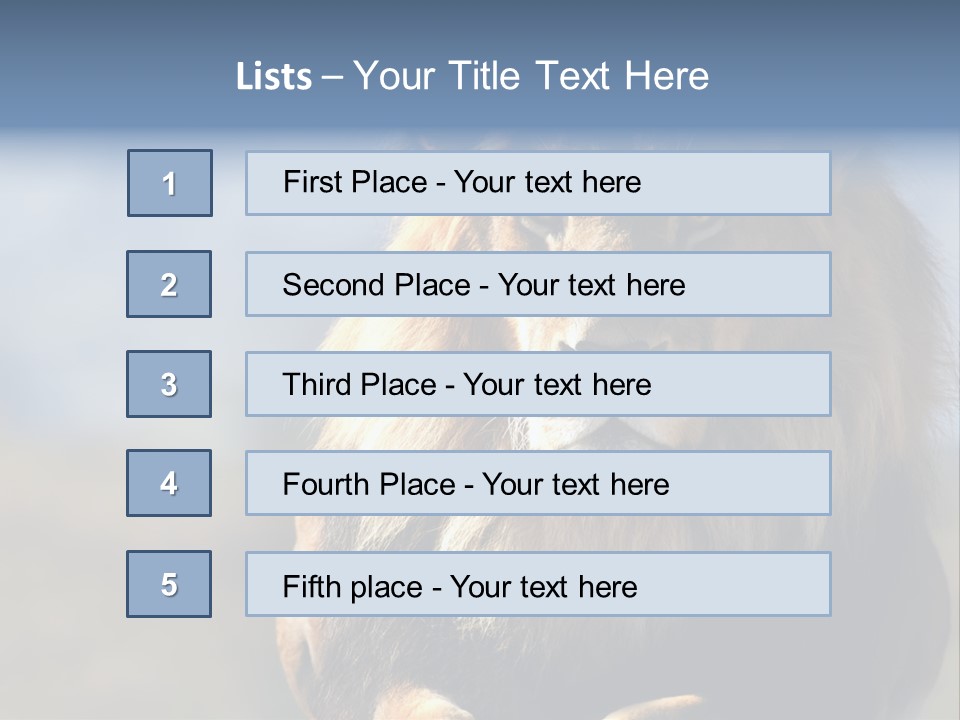Pick the number 4 square
Image resolution: width=960 pixels, height=720 pixels.
coord(169,483)
